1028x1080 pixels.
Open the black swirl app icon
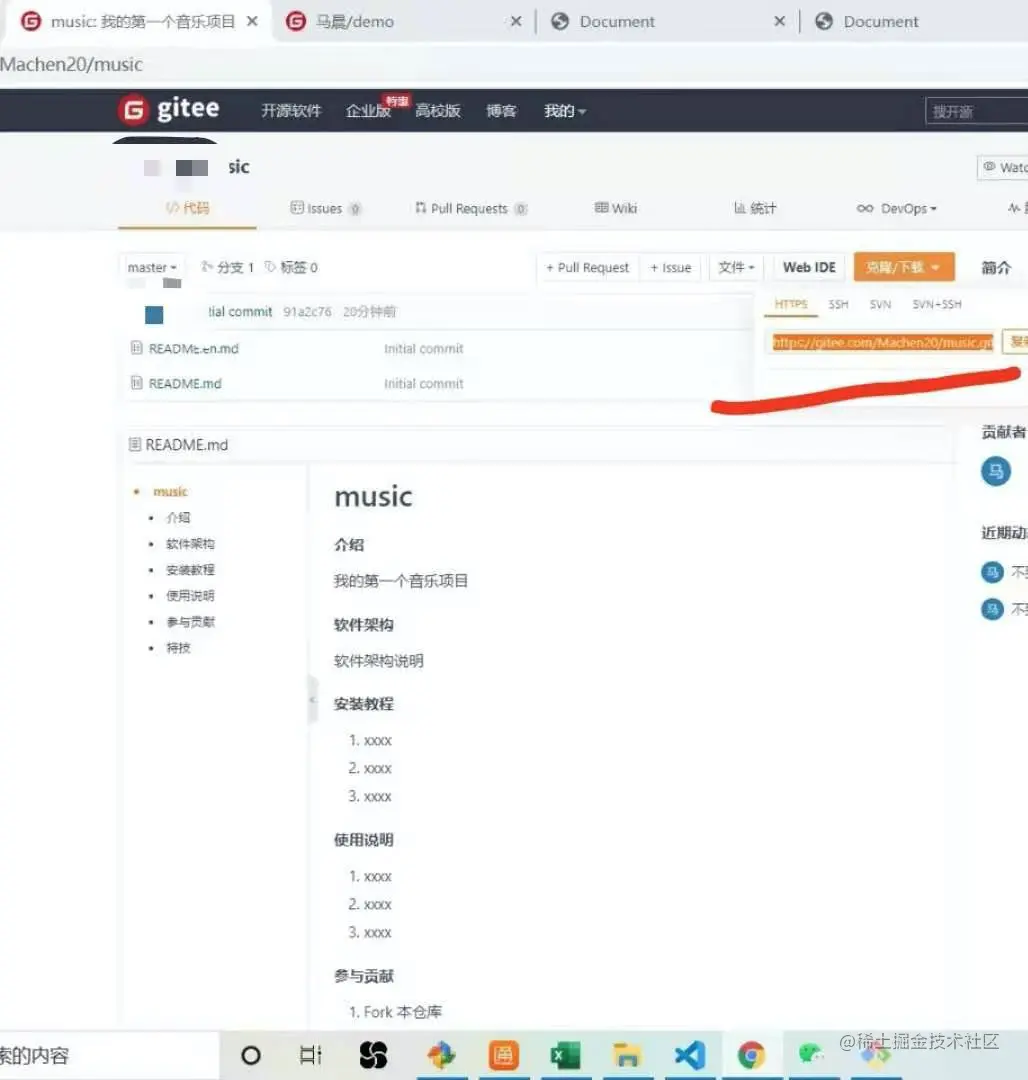[373, 1055]
